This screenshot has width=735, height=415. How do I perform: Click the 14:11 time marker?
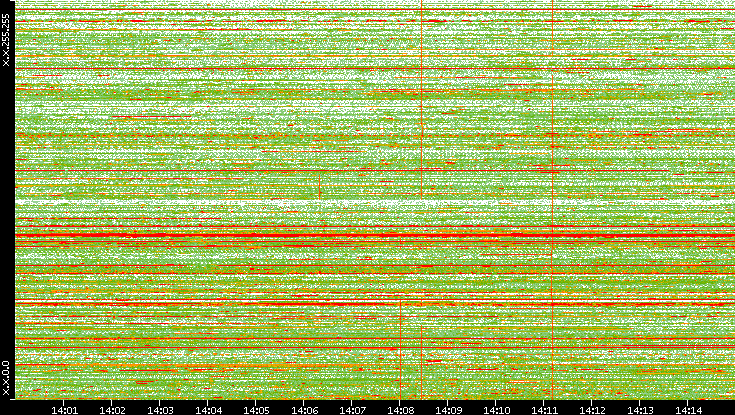(x=545, y=409)
